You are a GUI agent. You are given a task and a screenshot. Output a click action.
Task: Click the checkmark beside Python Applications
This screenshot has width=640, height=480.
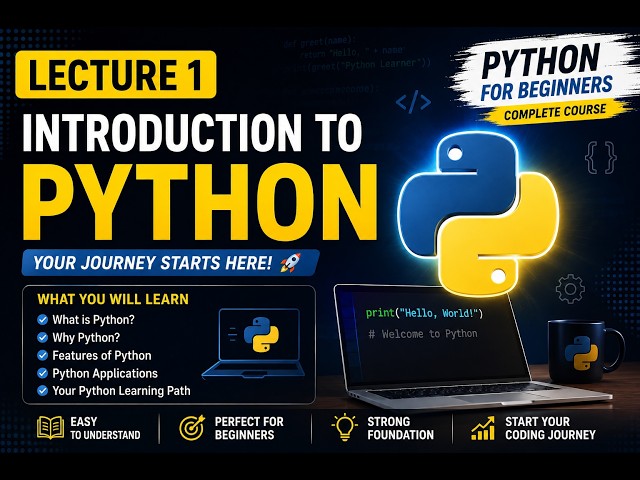pyautogui.click(x=42, y=373)
